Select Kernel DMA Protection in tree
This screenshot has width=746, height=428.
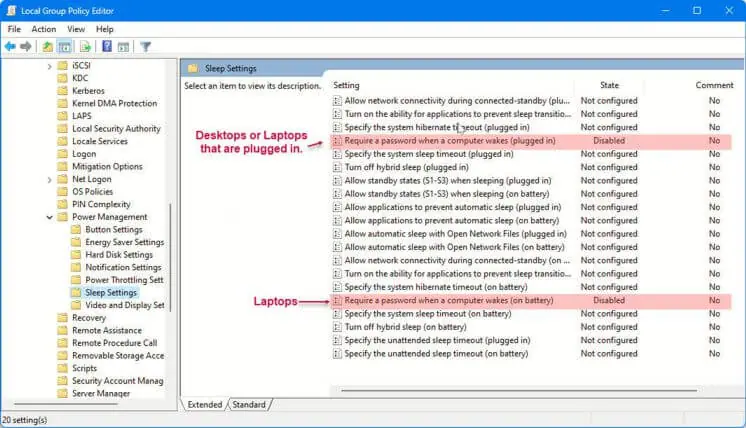tap(114, 103)
